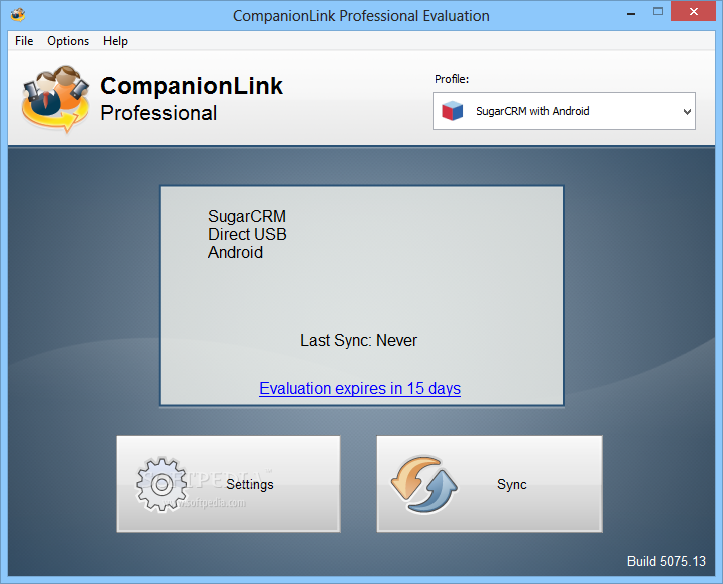723x584 pixels.
Task: Open the Options menu
Action: tap(68, 41)
